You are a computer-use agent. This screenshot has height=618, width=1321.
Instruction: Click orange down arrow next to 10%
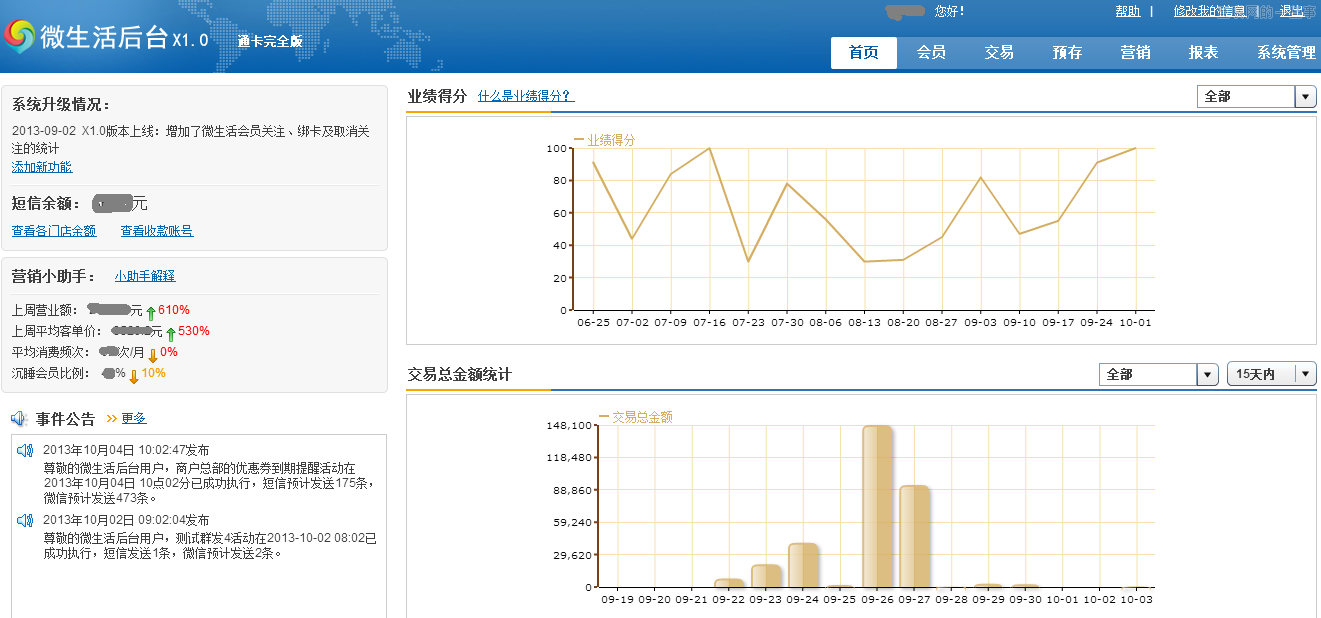point(133,376)
